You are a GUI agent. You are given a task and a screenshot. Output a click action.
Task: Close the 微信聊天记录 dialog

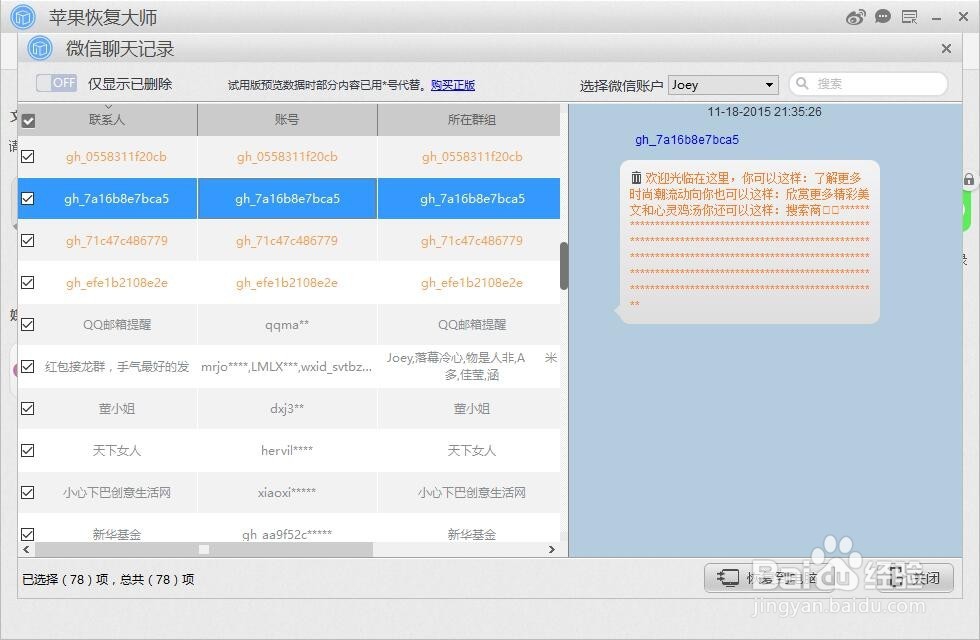click(x=946, y=48)
